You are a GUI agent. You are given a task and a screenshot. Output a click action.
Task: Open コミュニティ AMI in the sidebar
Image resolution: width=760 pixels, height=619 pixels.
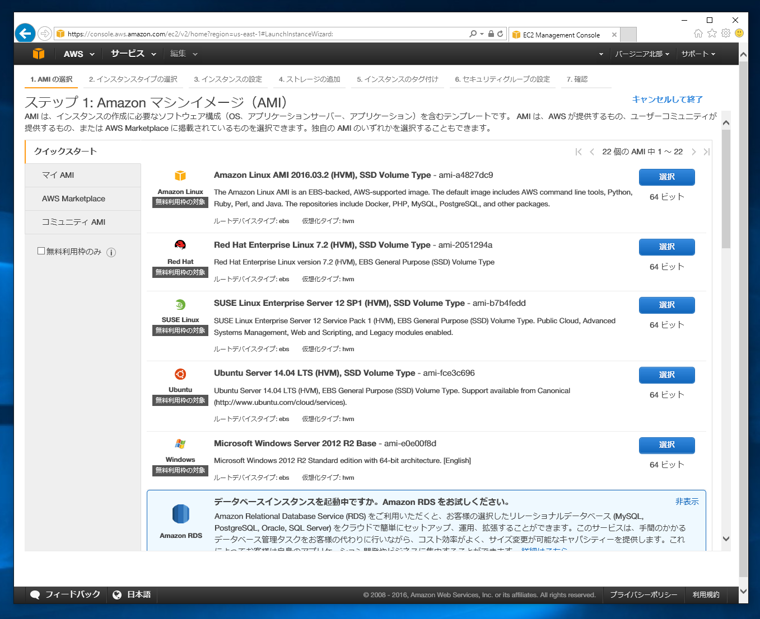83,222
